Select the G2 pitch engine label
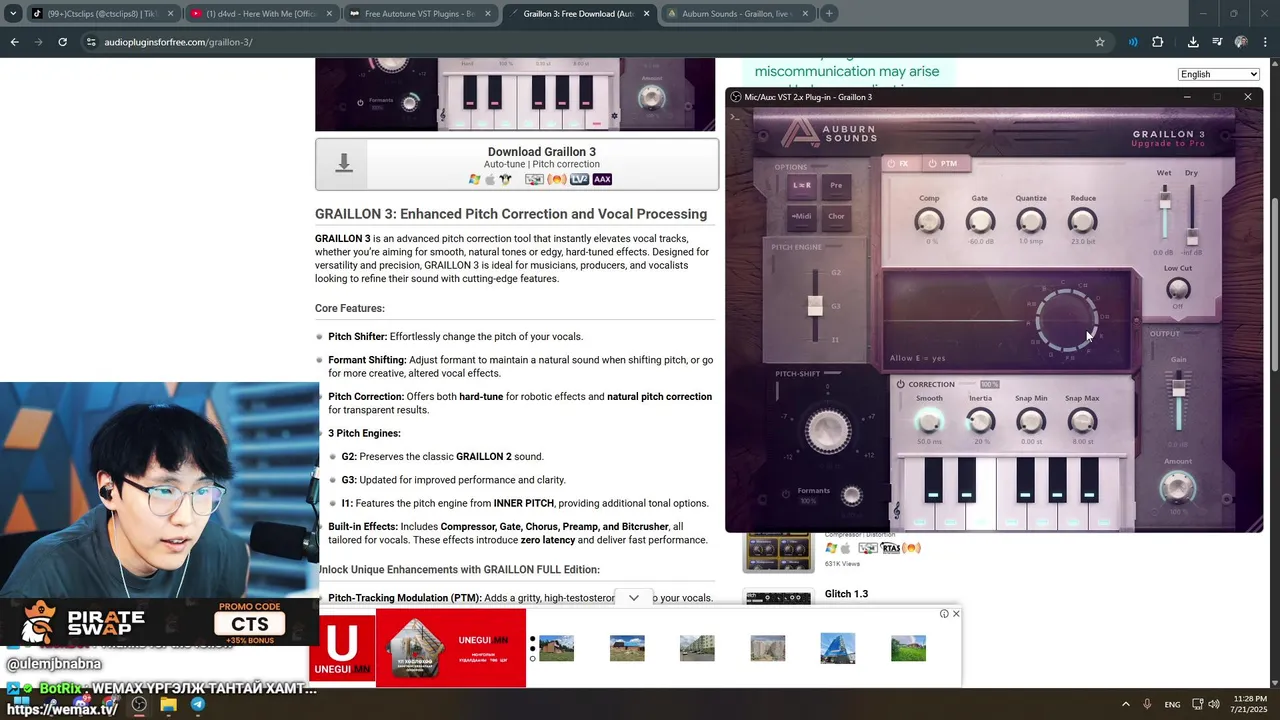The height and width of the screenshot is (720, 1280). pos(836,272)
